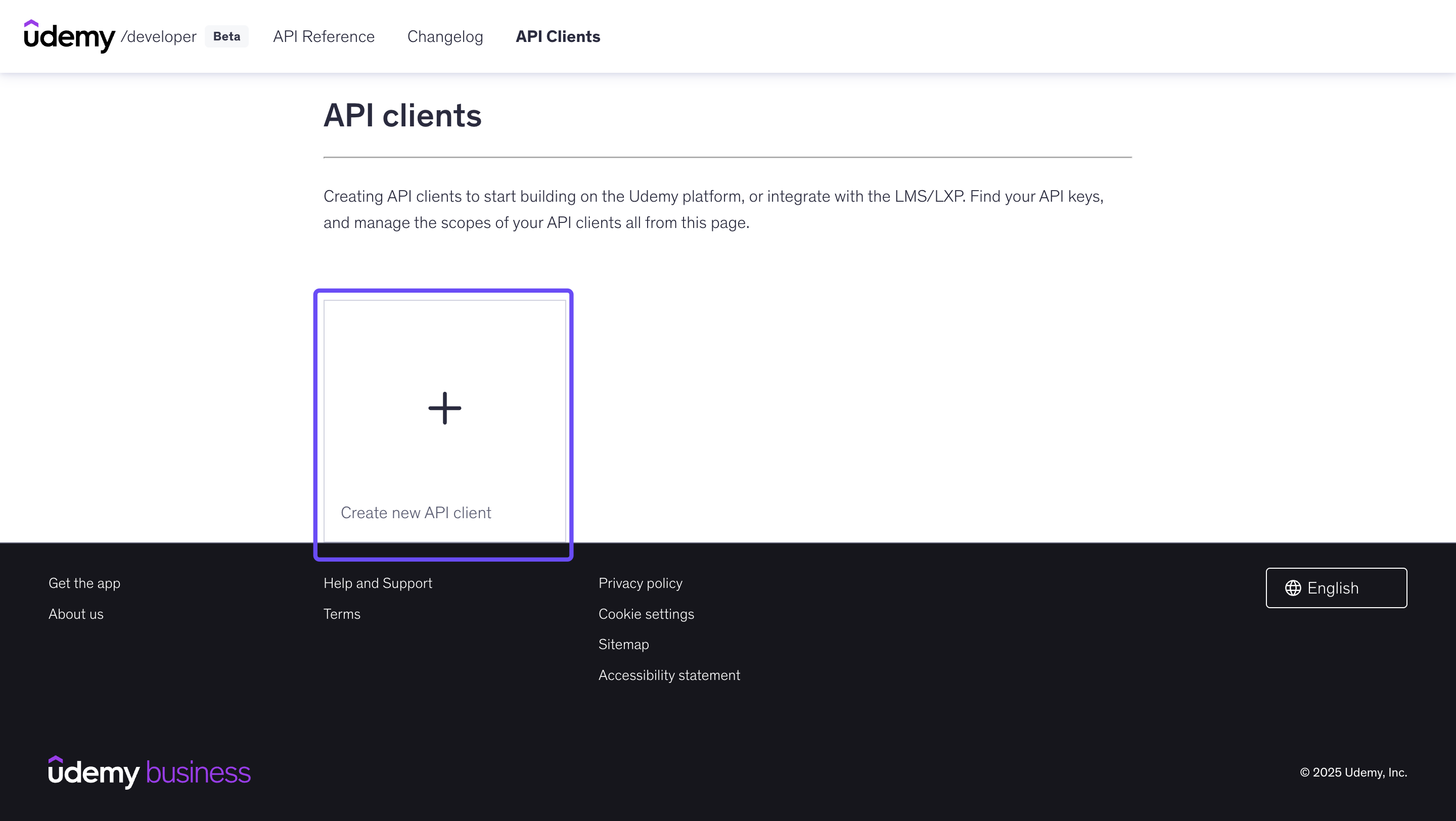1456x821 pixels.
Task: Click the Create new API client label
Action: coord(416,513)
